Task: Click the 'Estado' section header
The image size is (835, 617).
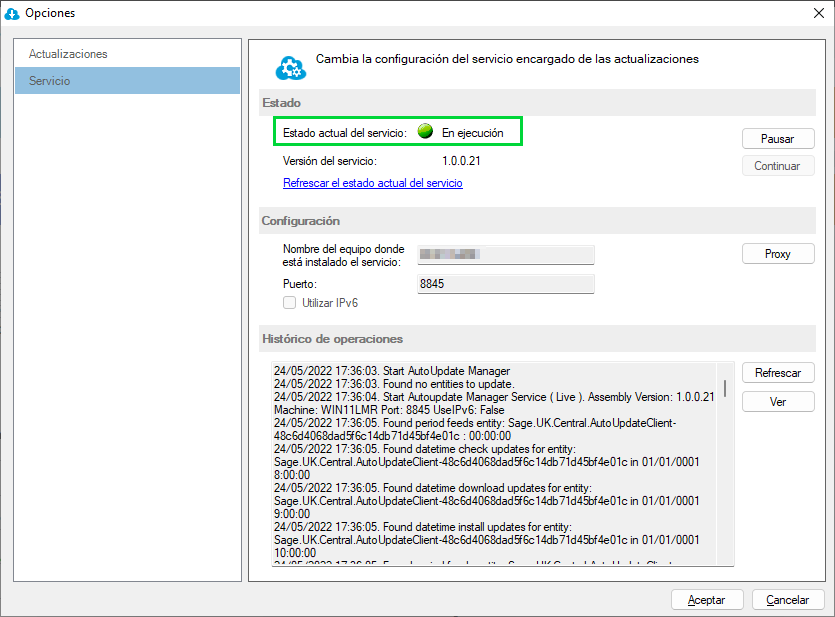Action: [281, 103]
